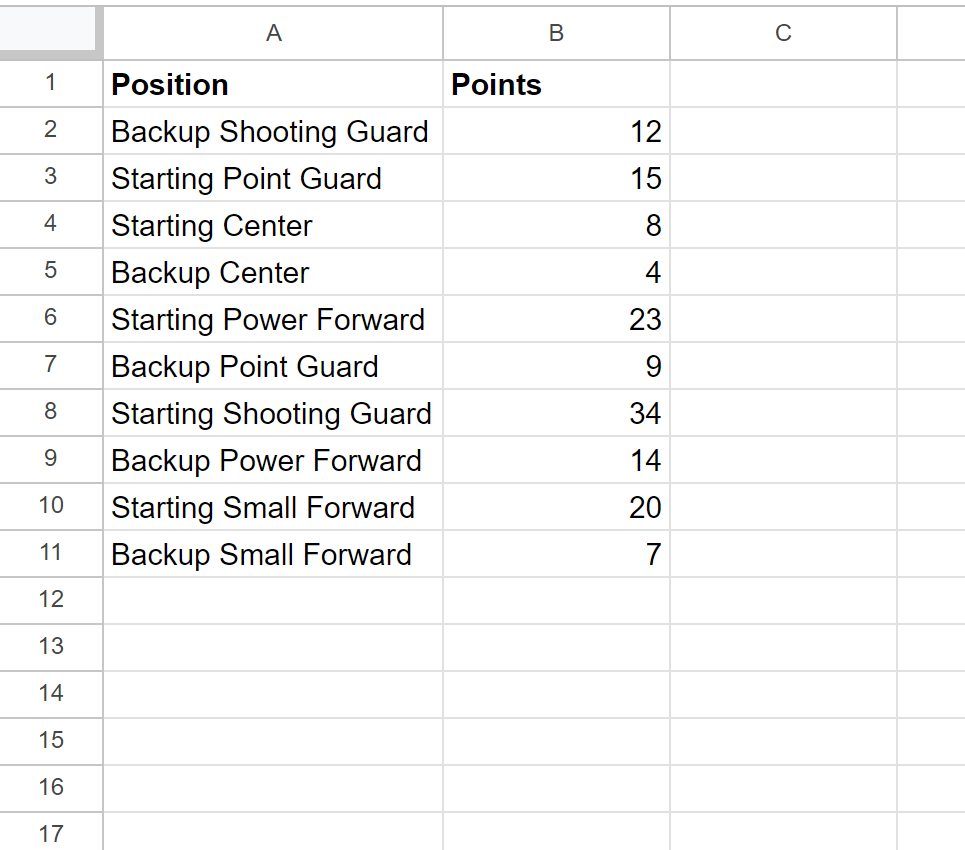
Task: Select row 16 header
Action: click(x=50, y=788)
